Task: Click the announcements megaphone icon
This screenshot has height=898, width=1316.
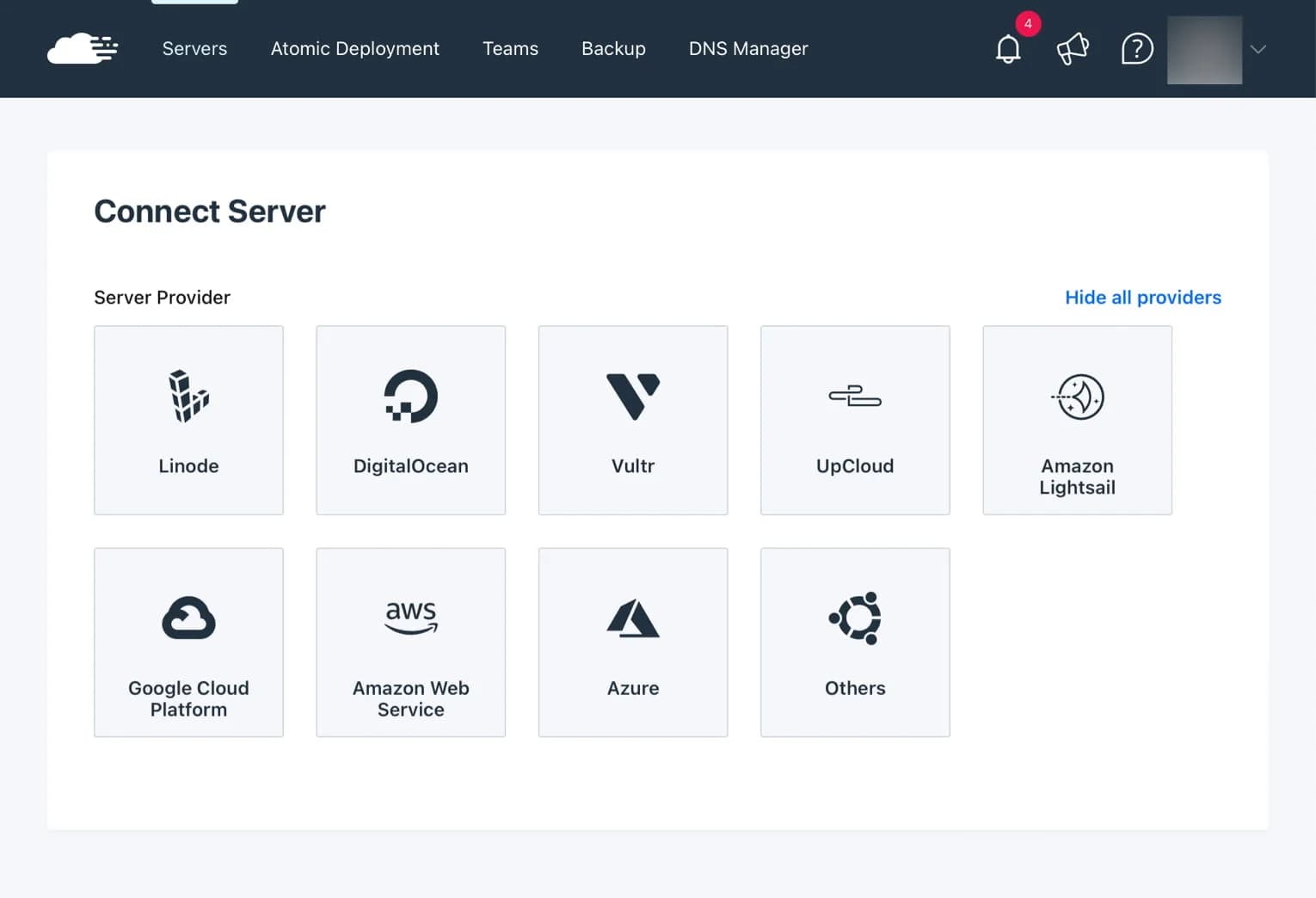Action: [x=1073, y=49]
